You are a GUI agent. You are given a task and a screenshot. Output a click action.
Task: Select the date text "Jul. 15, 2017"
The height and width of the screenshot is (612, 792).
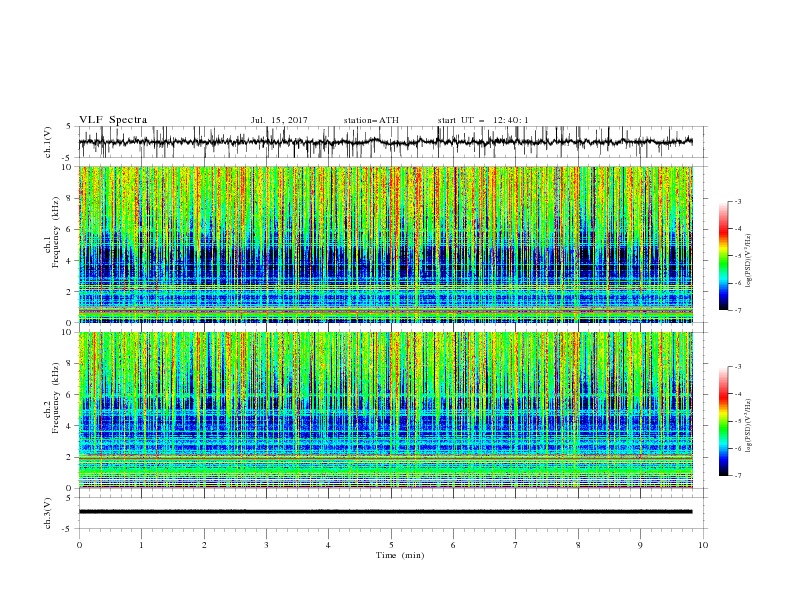click(279, 120)
